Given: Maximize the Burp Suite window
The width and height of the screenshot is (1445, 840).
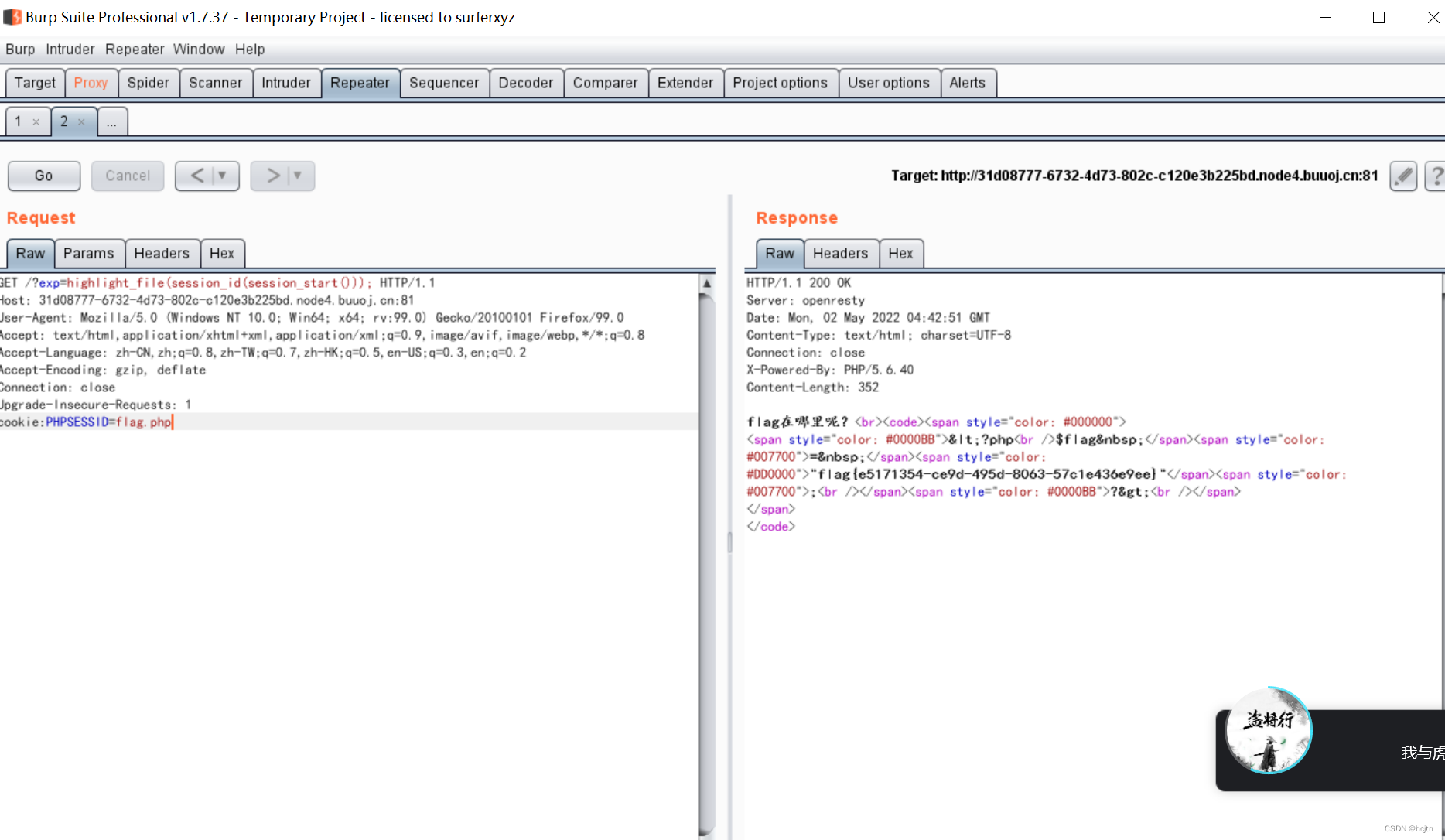Looking at the screenshot, I should coord(1378,17).
